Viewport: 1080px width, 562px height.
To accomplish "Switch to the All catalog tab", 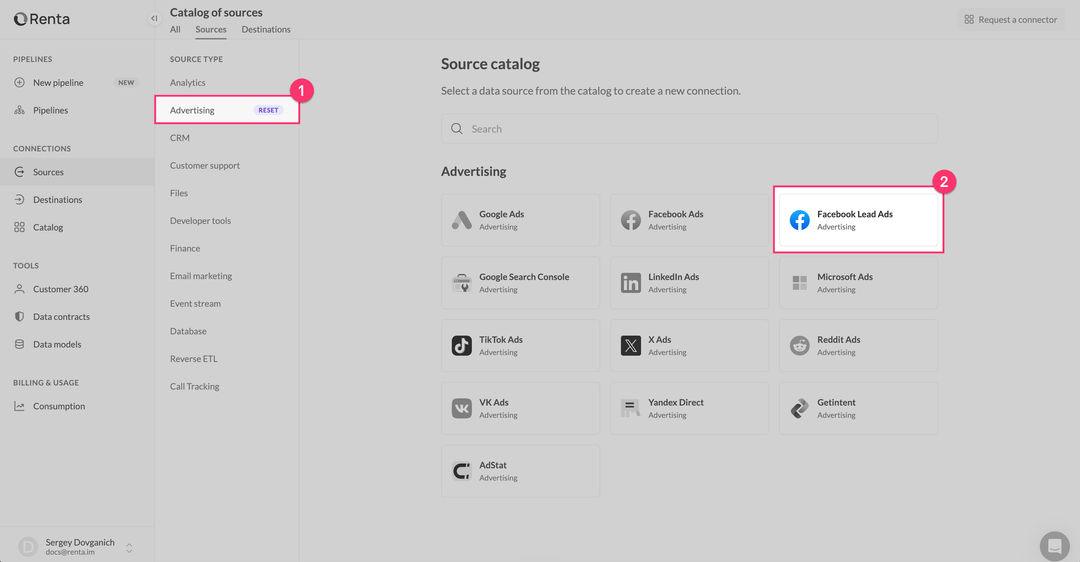I will (175, 30).
